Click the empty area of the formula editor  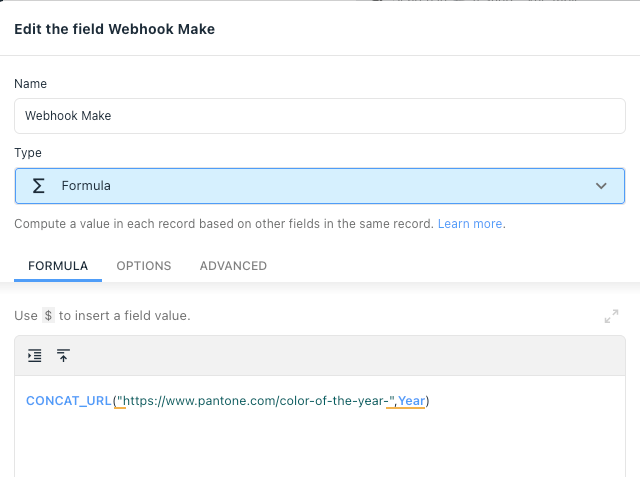coord(320,445)
